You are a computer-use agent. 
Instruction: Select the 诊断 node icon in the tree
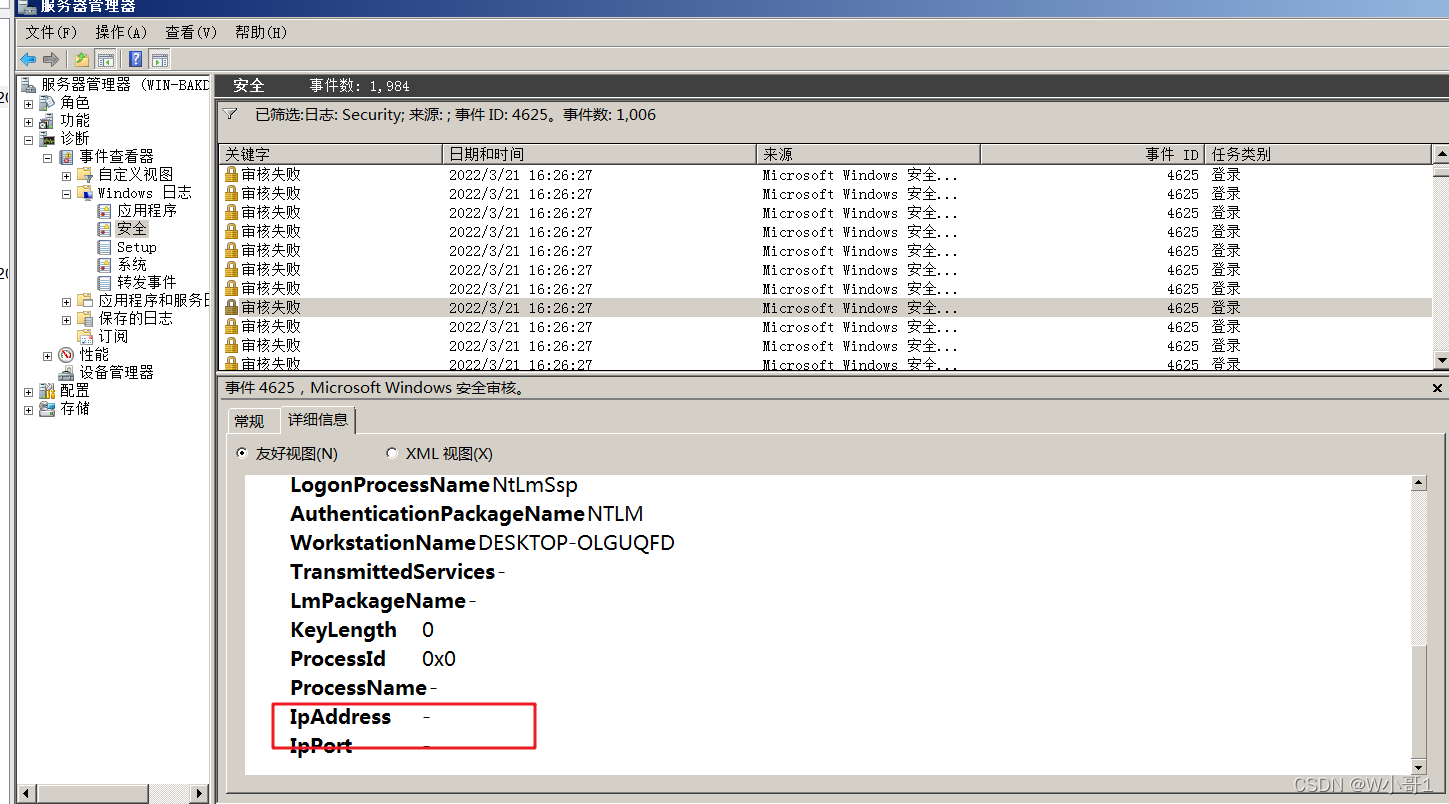coord(47,139)
